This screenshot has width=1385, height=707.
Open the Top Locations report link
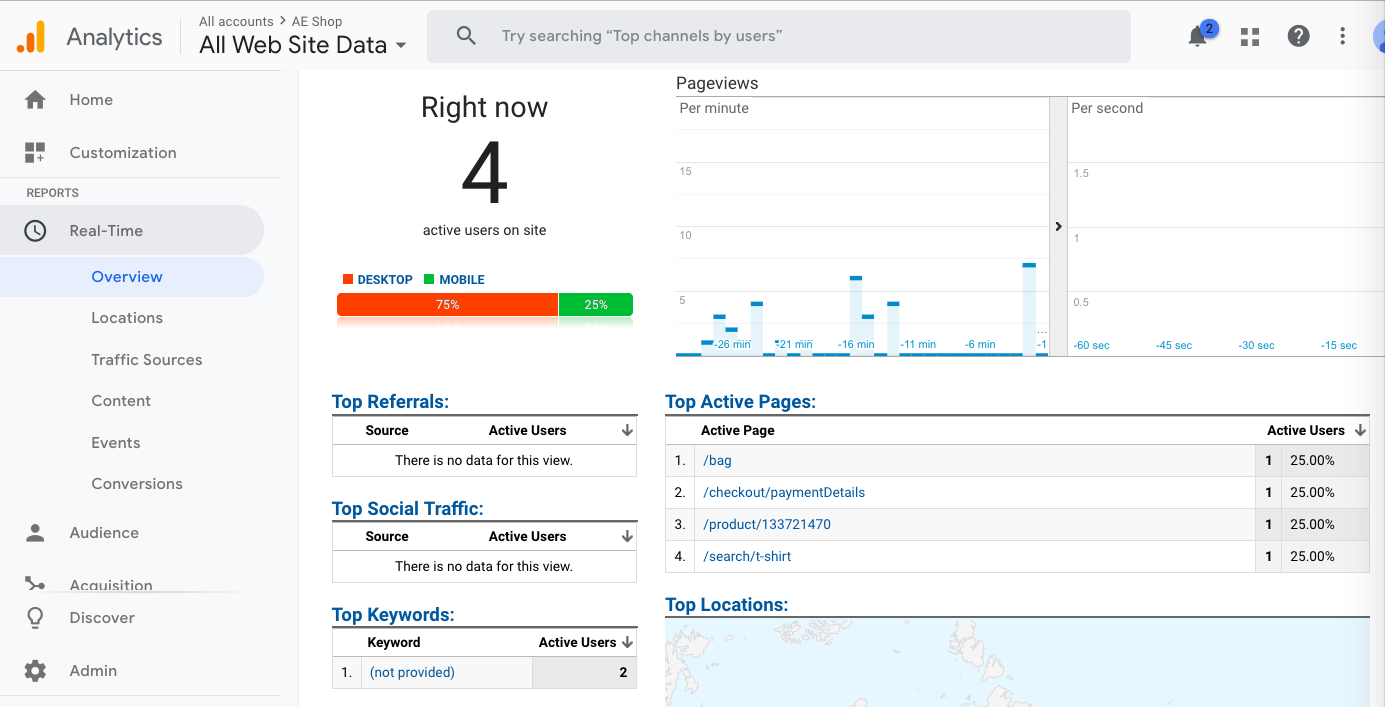click(727, 605)
